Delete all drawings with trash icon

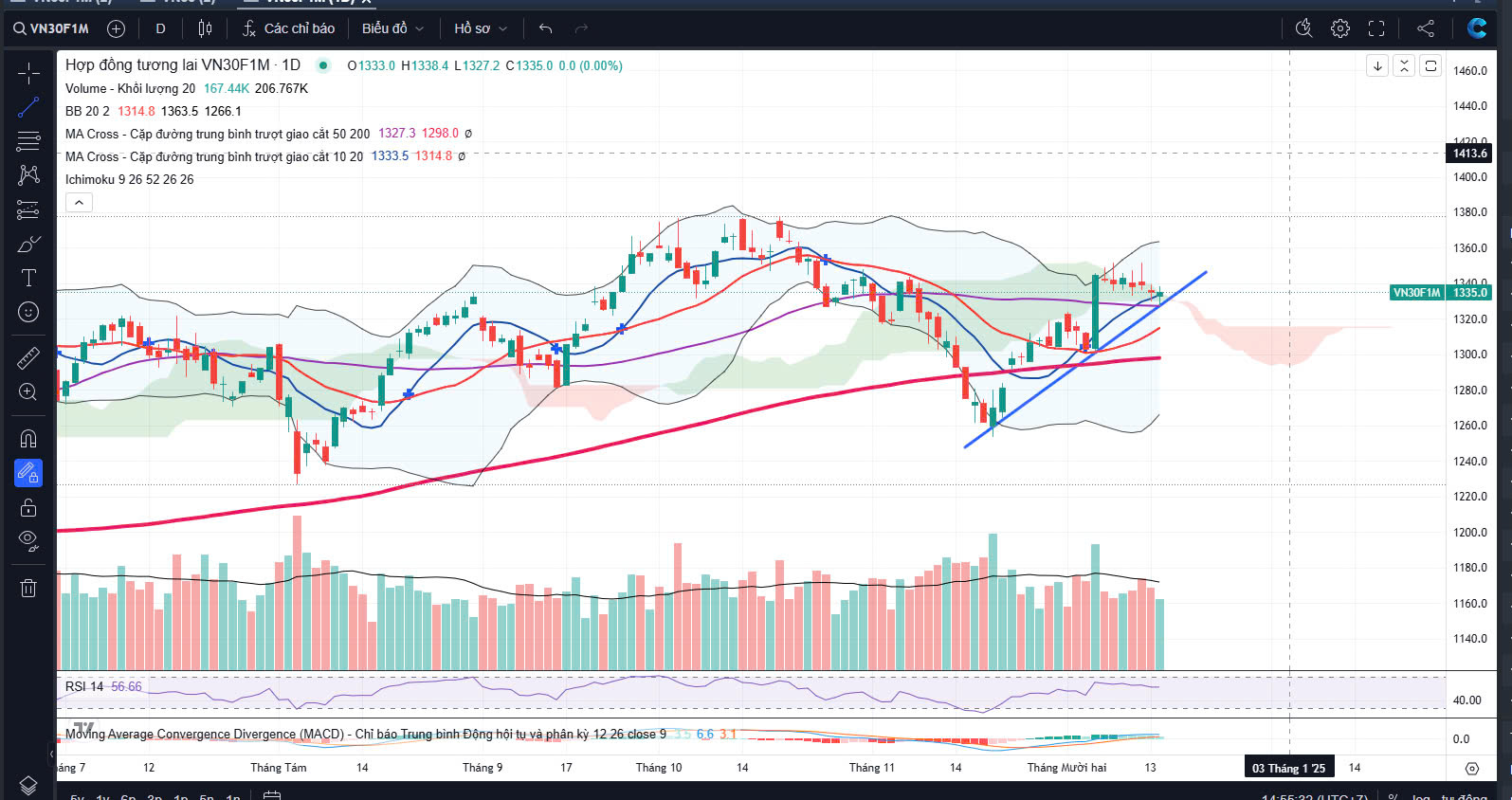[28, 588]
